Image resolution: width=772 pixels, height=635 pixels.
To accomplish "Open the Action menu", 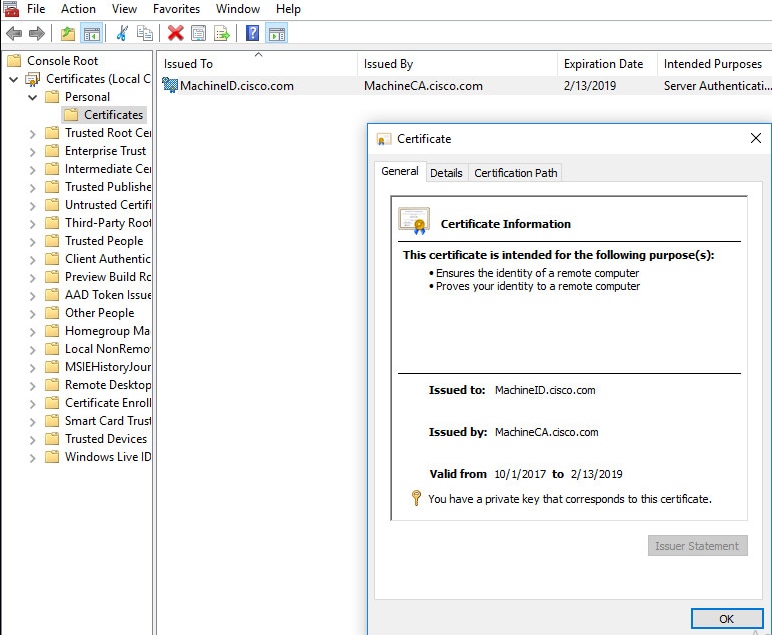I will [x=78, y=9].
